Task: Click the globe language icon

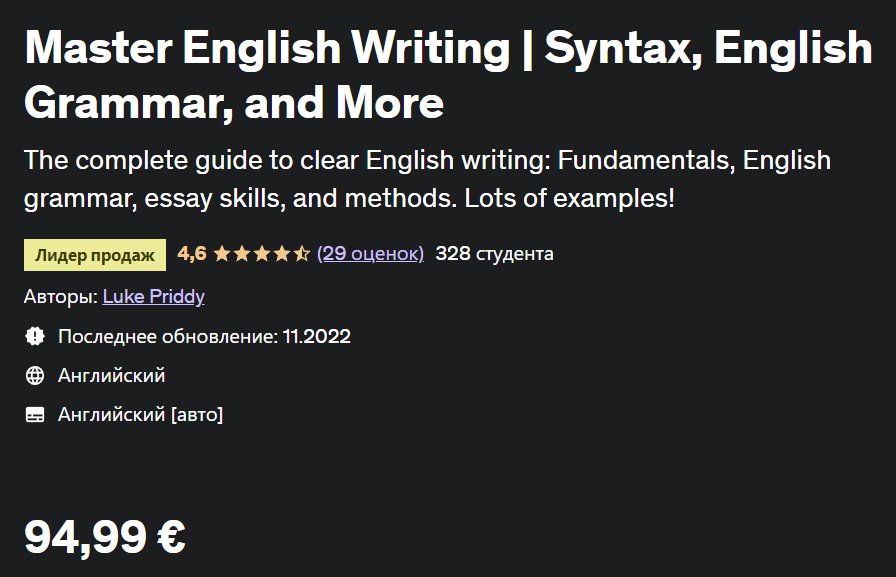Action: point(35,376)
